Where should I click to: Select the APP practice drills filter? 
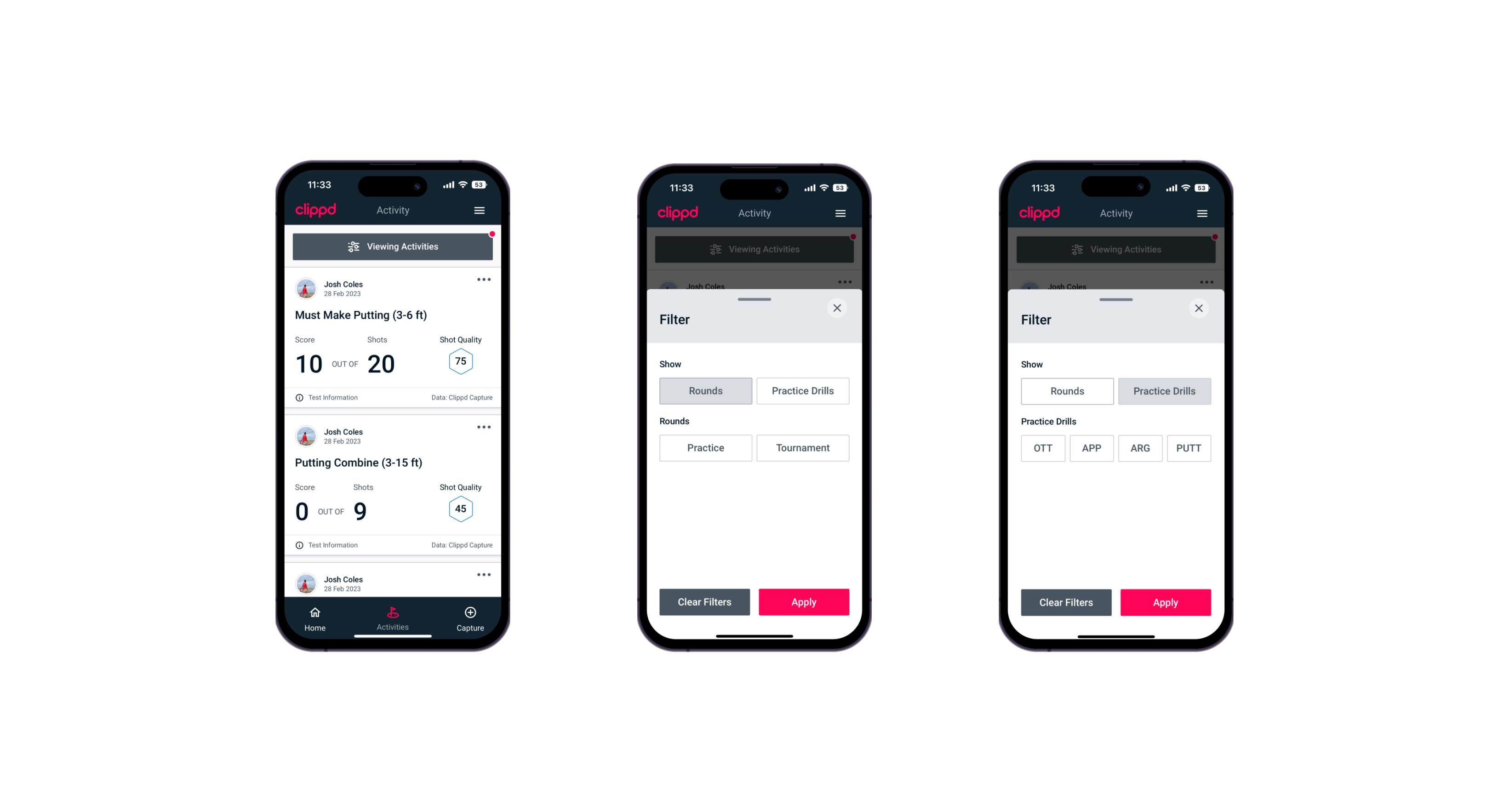point(1092,448)
